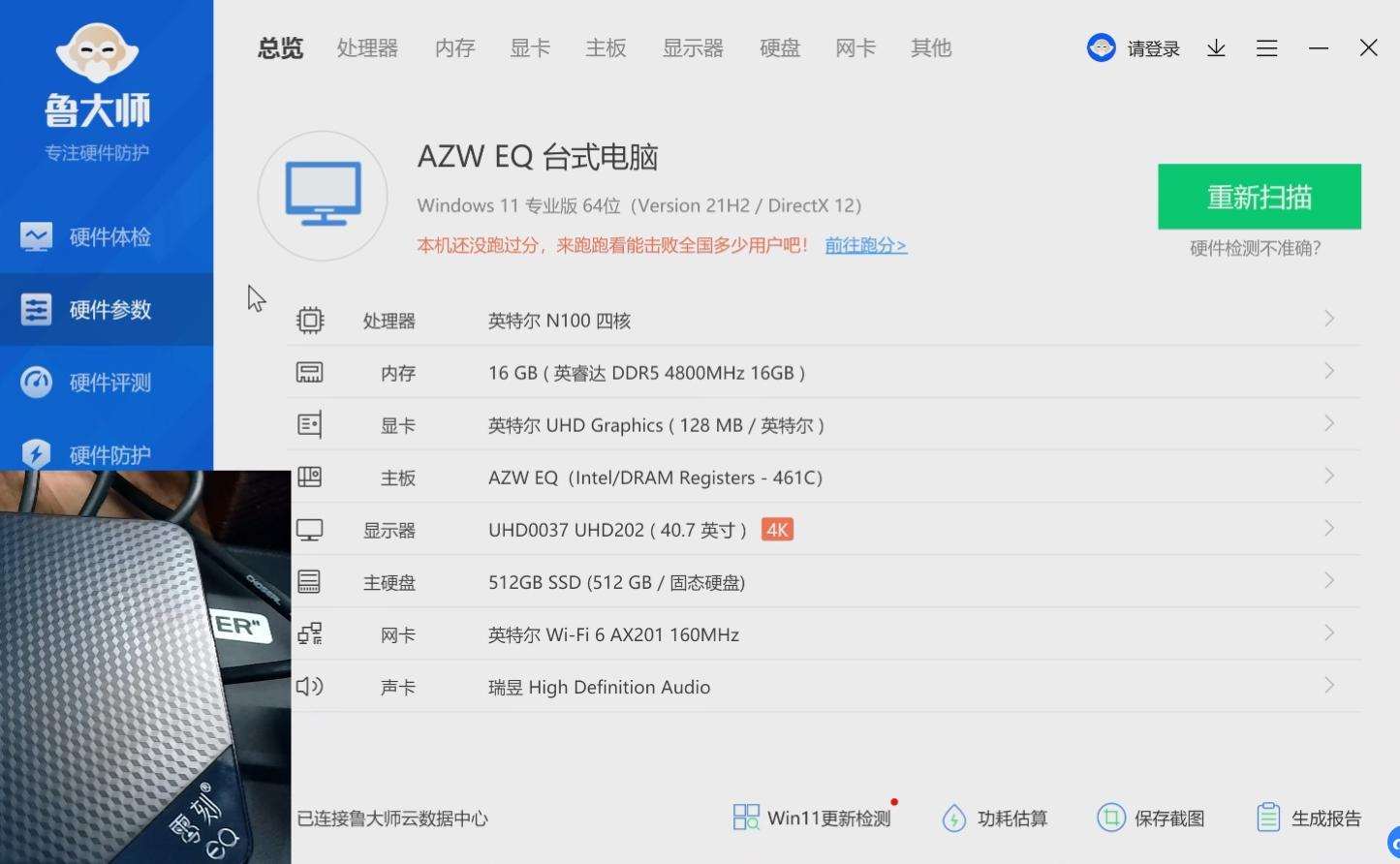
Task: Click the 鲁大师 logo at top left
Action: click(x=97, y=77)
